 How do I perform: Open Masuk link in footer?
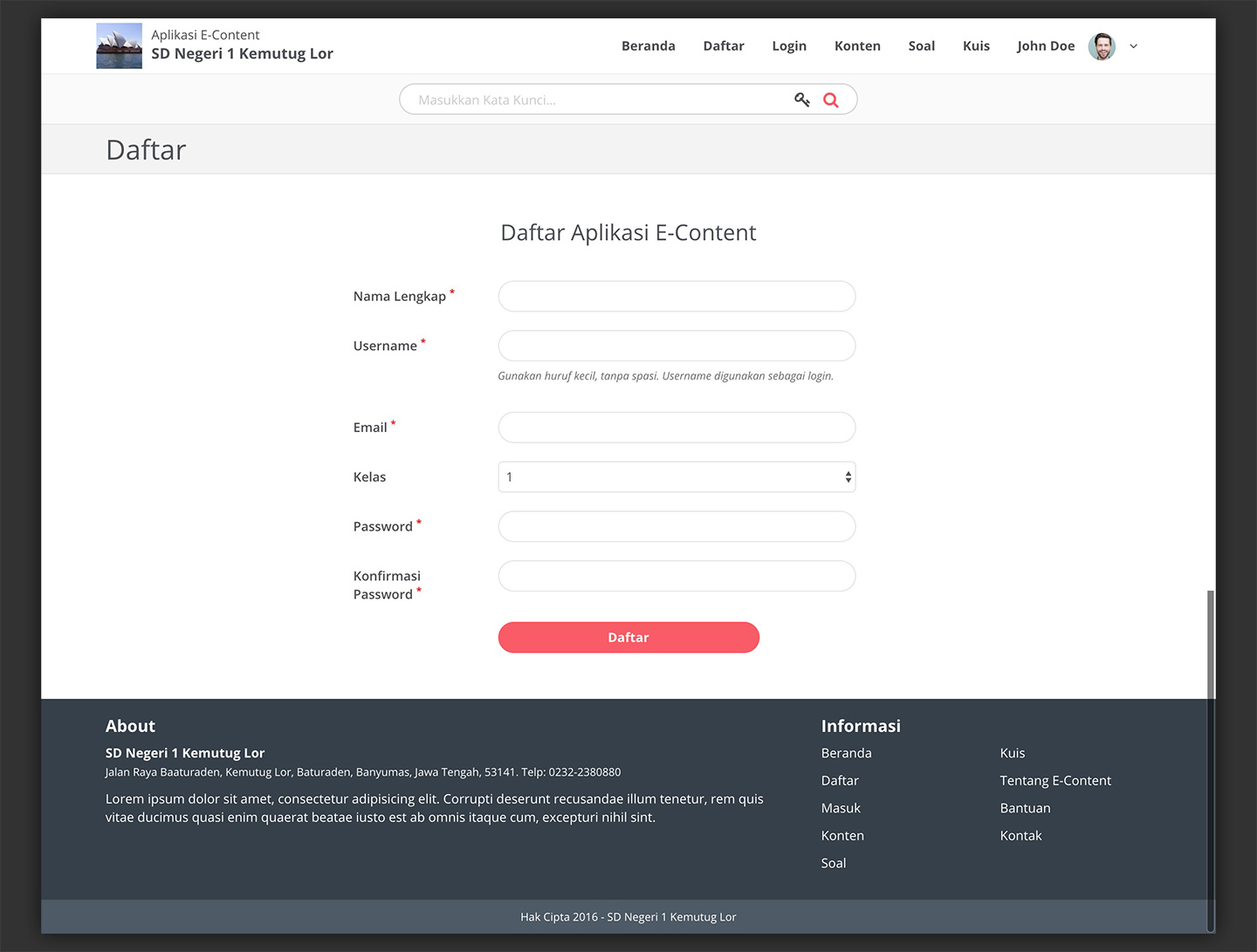click(841, 808)
